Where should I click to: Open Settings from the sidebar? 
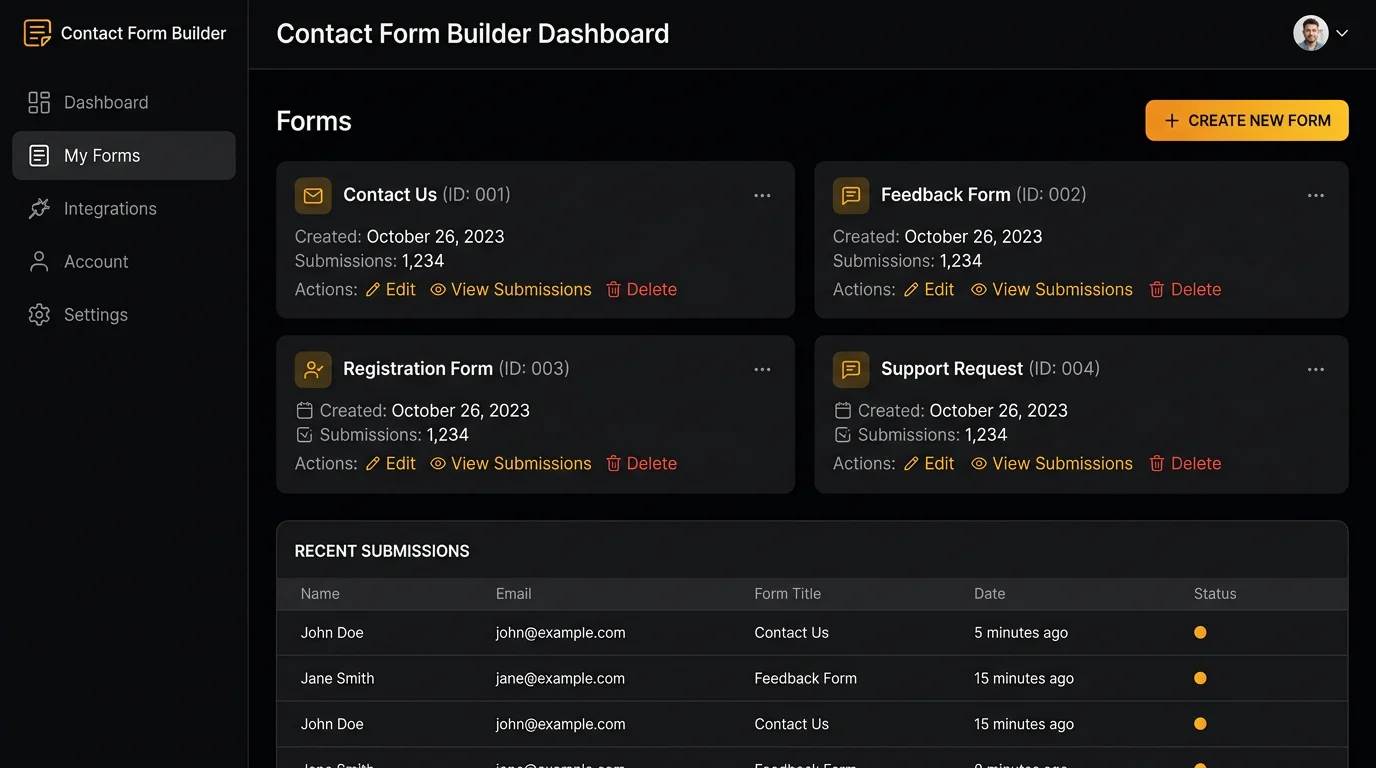coord(124,314)
